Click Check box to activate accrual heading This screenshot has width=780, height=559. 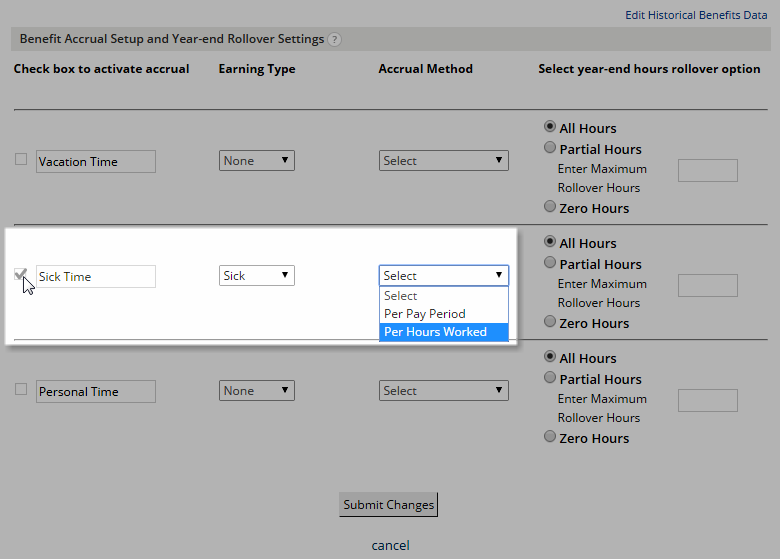coord(101,69)
